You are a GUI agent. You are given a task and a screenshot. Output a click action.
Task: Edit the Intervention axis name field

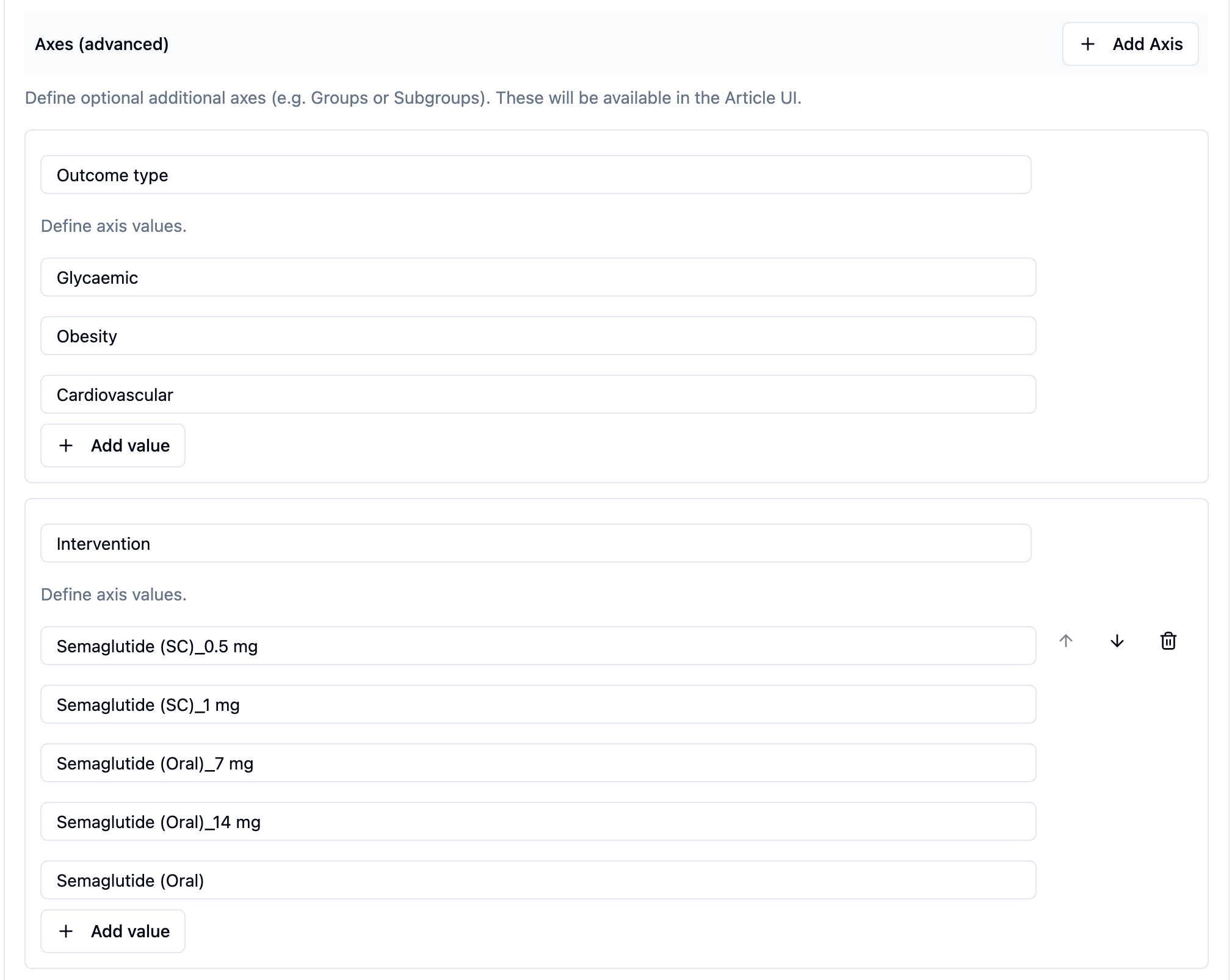click(x=535, y=544)
